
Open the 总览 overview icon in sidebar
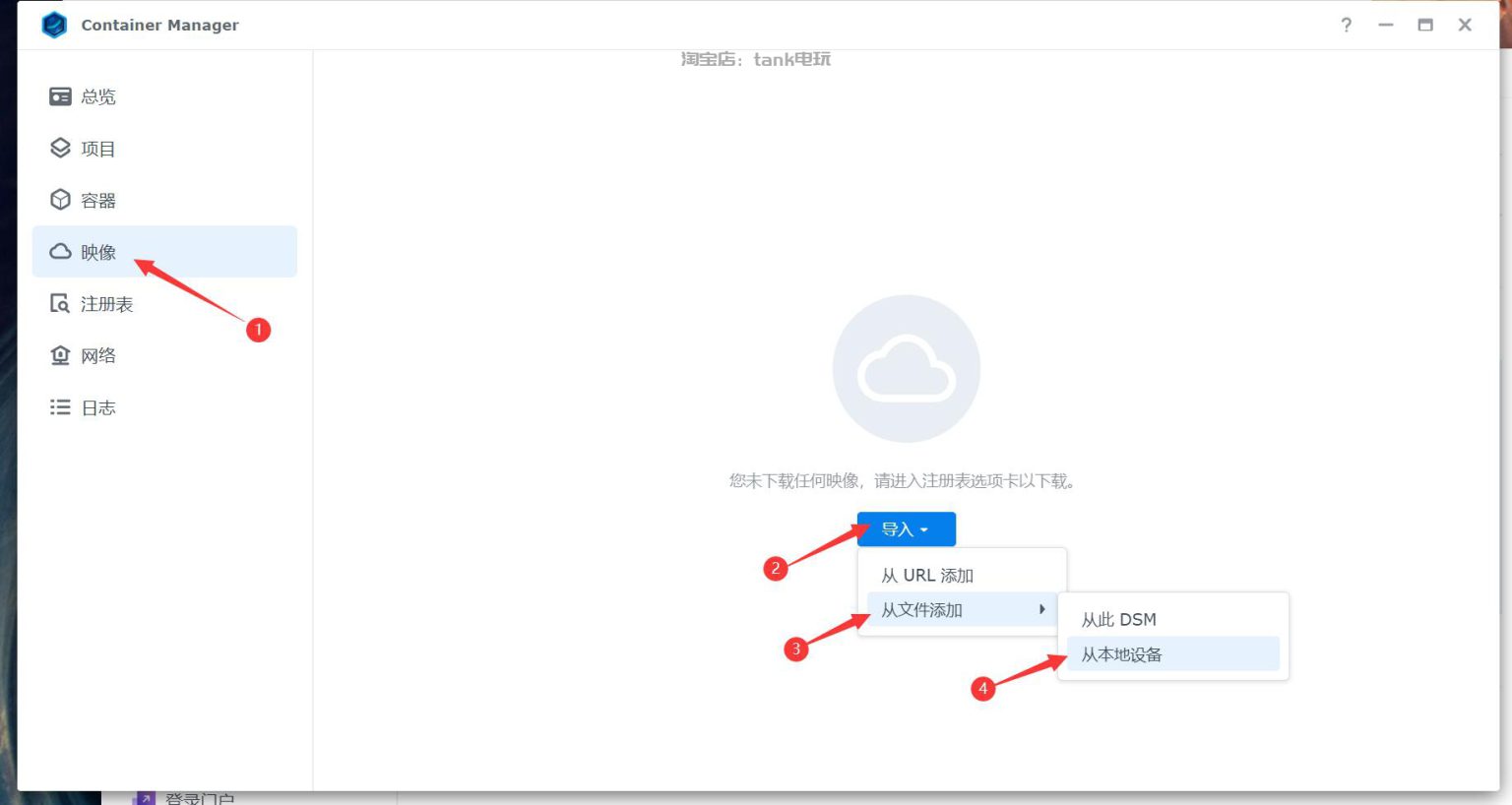[x=60, y=96]
